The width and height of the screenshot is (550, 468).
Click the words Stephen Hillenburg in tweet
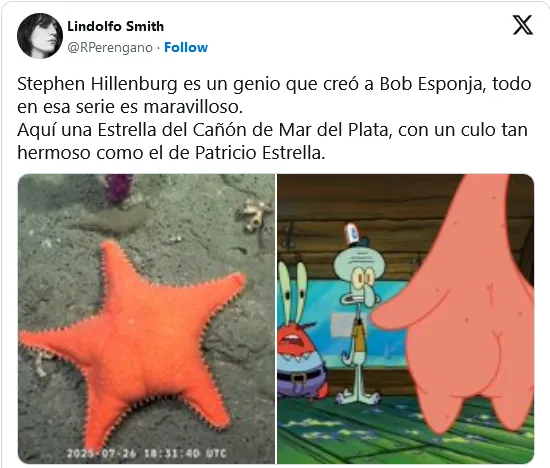97,84
